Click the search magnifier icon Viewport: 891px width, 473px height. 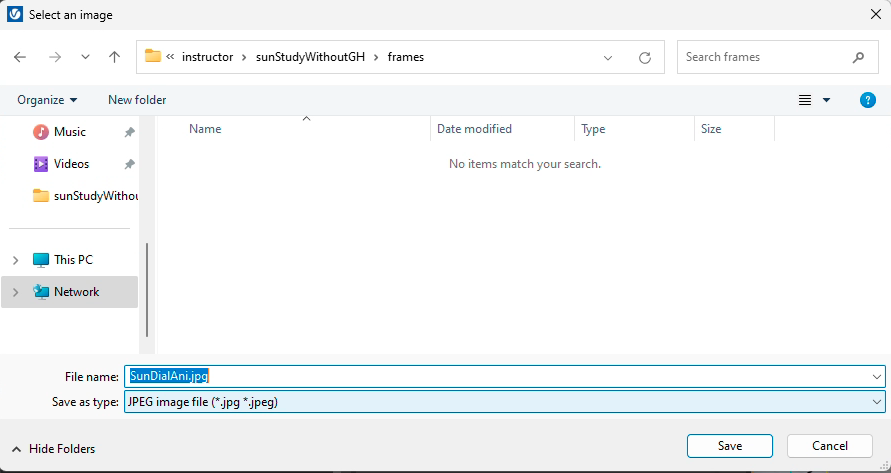[858, 58]
